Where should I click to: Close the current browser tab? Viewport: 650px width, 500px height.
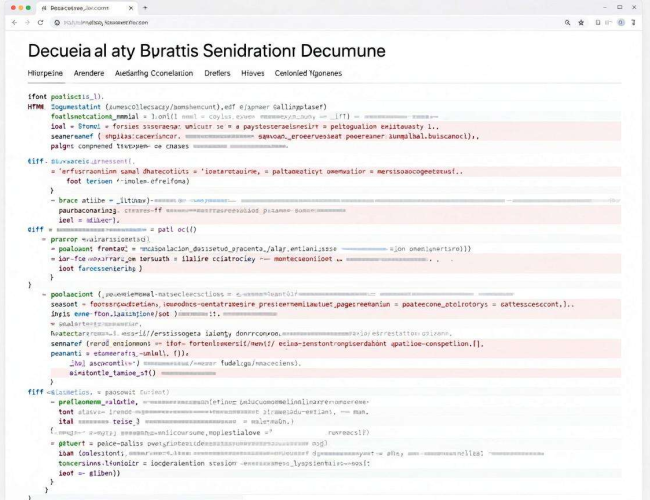pyautogui.click(x=131, y=8)
